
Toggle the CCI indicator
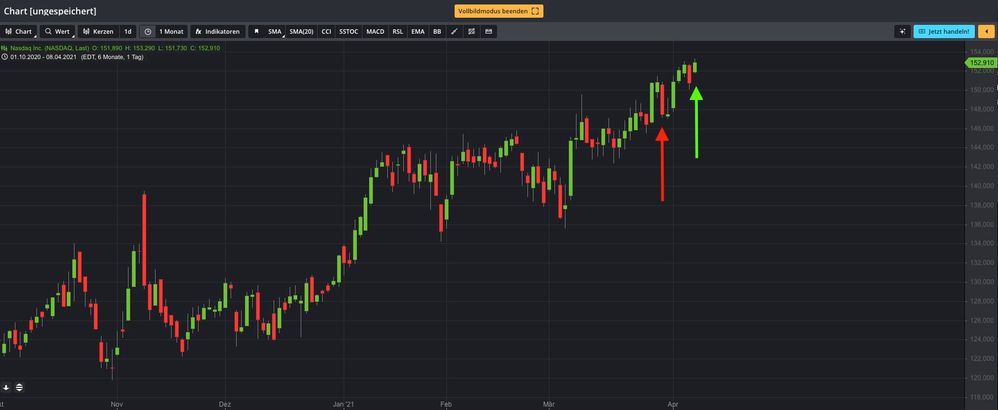pyautogui.click(x=326, y=32)
